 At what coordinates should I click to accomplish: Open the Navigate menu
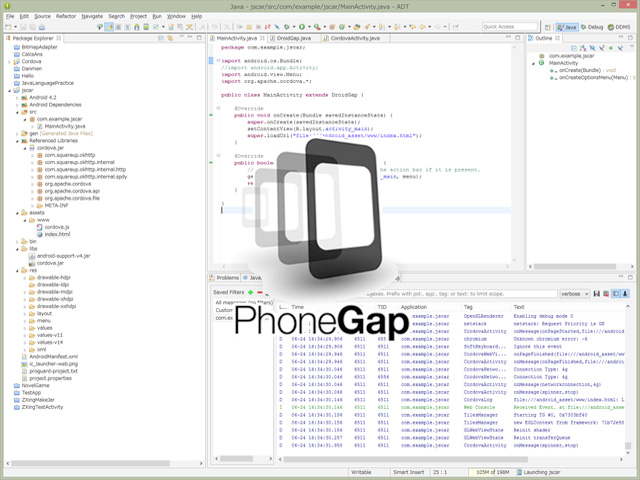92,16
